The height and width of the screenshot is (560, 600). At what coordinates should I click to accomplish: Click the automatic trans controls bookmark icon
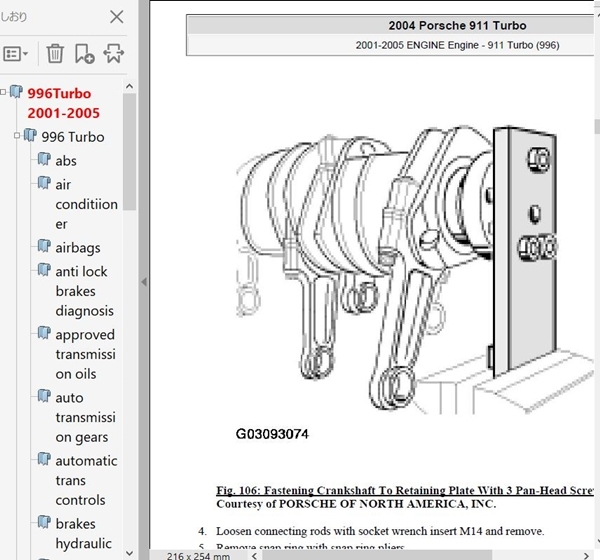click(44, 459)
